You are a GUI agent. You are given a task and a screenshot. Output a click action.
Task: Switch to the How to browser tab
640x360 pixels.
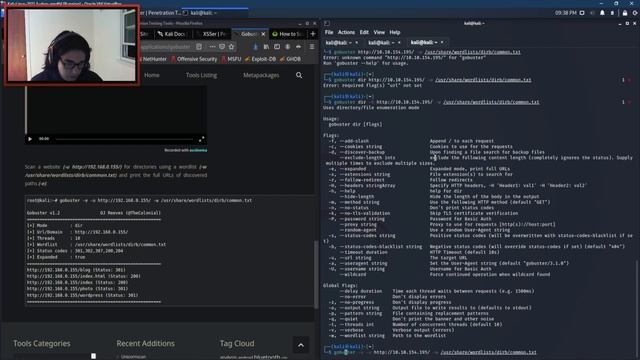click(x=288, y=34)
